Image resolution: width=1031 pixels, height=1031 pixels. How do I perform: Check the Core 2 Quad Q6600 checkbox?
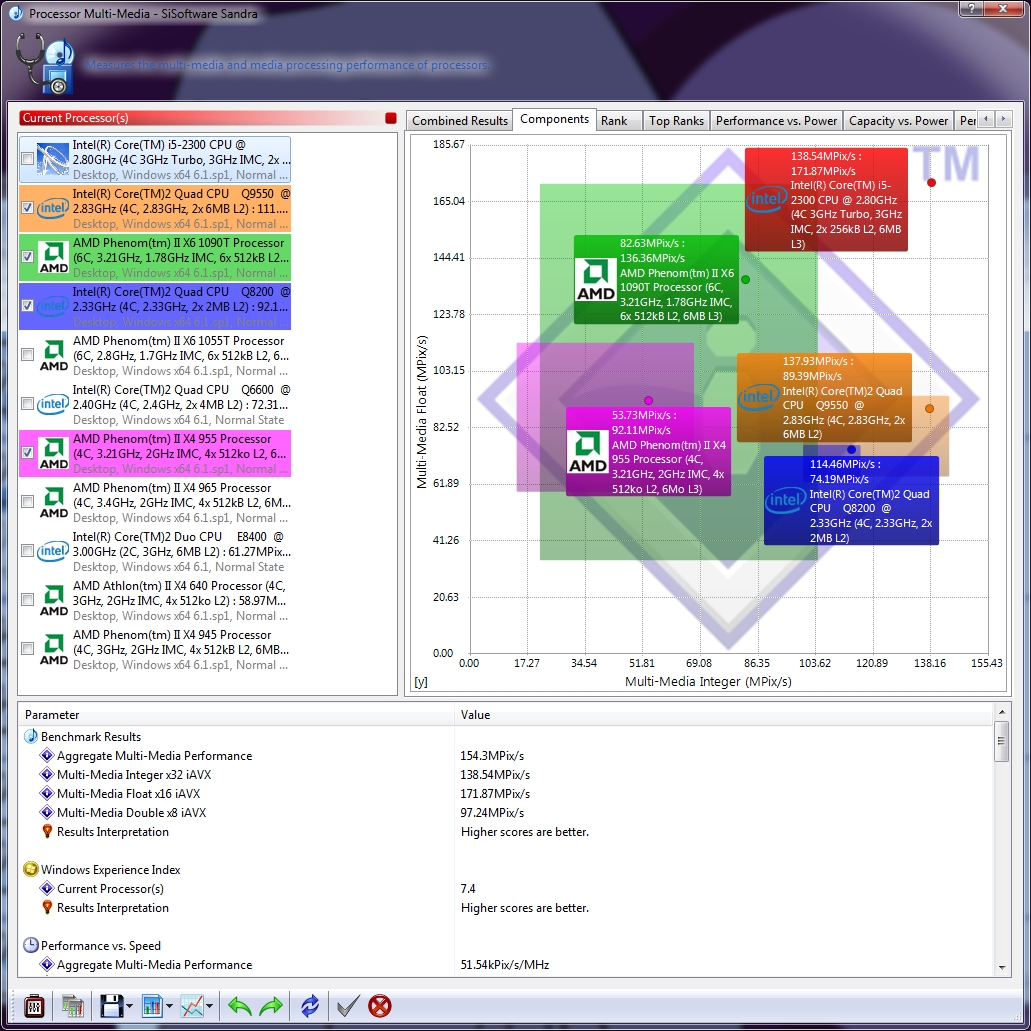(x=28, y=404)
